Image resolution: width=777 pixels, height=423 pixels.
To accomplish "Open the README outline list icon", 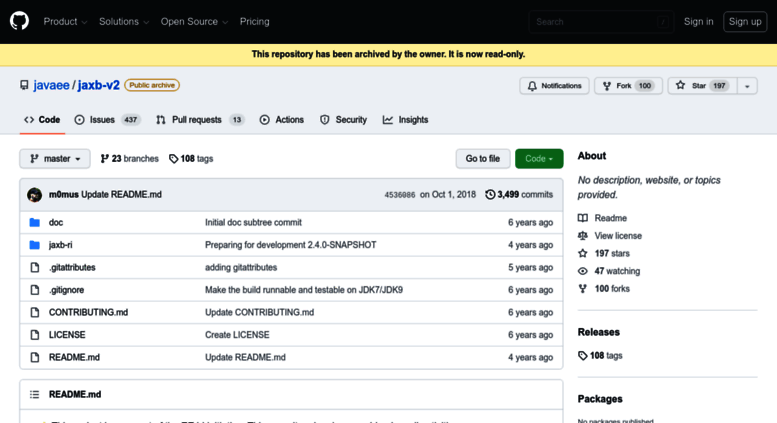I will coord(34,394).
